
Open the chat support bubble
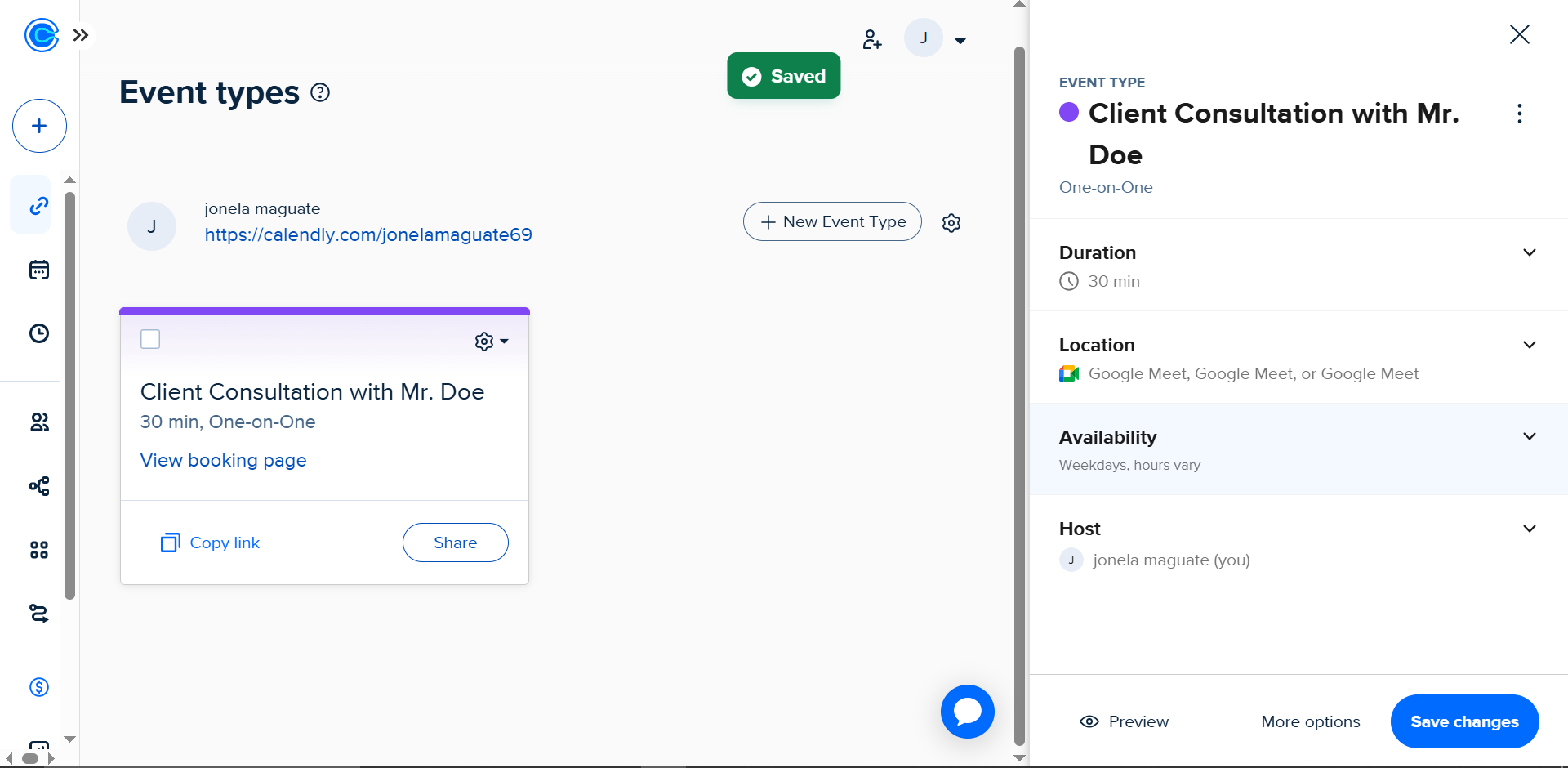coord(967,712)
